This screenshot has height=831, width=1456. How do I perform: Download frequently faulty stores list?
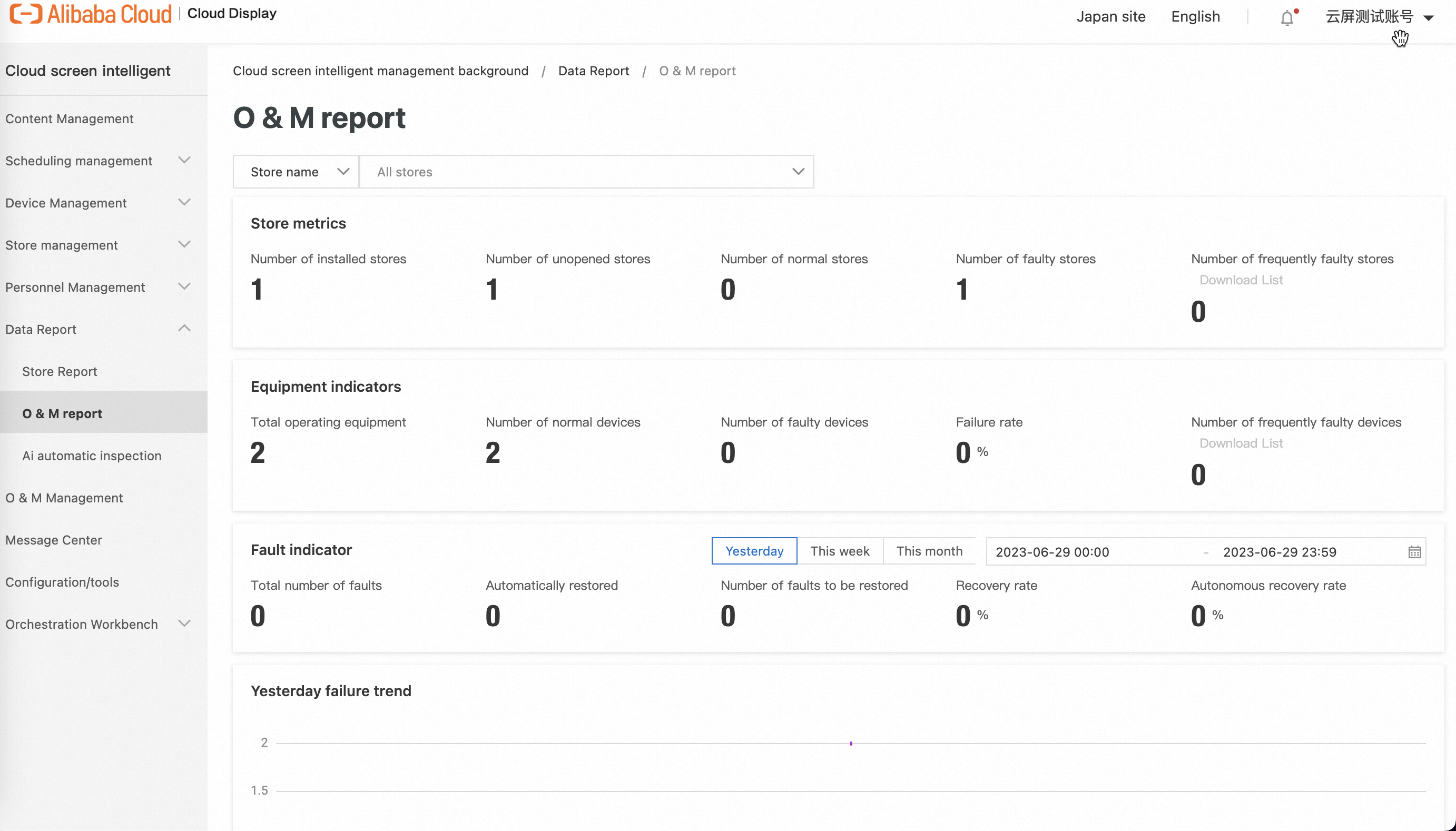click(1241, 280)
